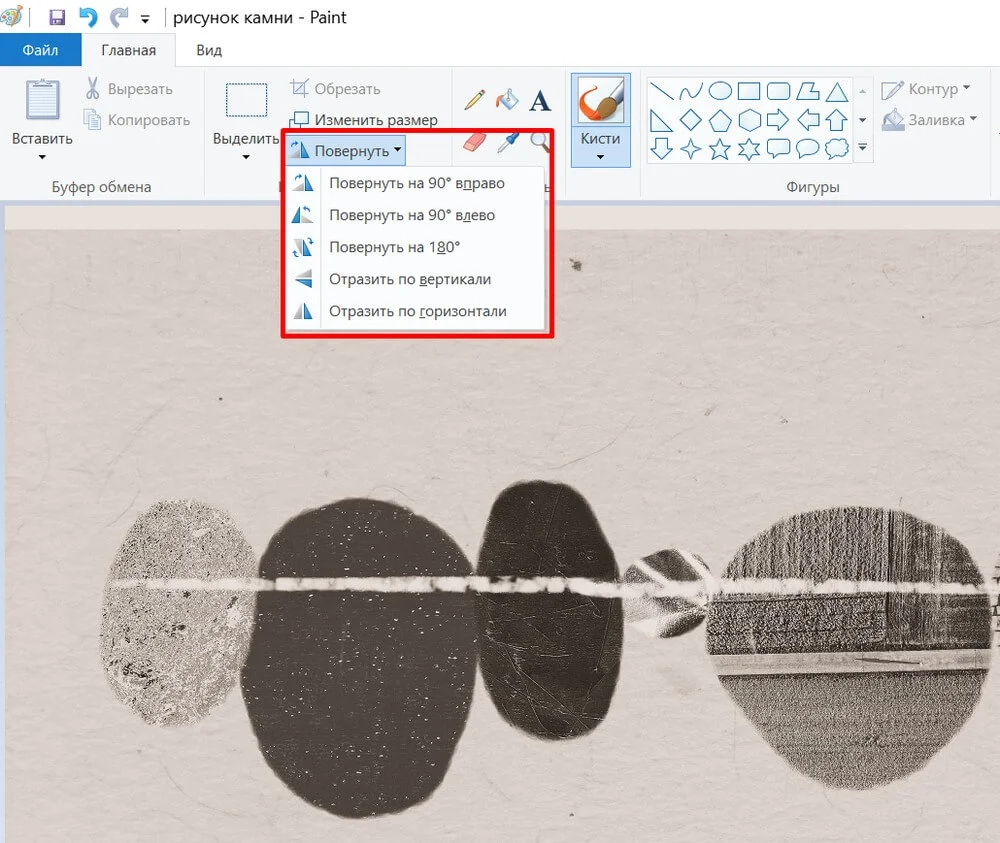
Task: Choose Повернуть на 90° вправо
Action: pyautogui.click(x=416, y=183)
